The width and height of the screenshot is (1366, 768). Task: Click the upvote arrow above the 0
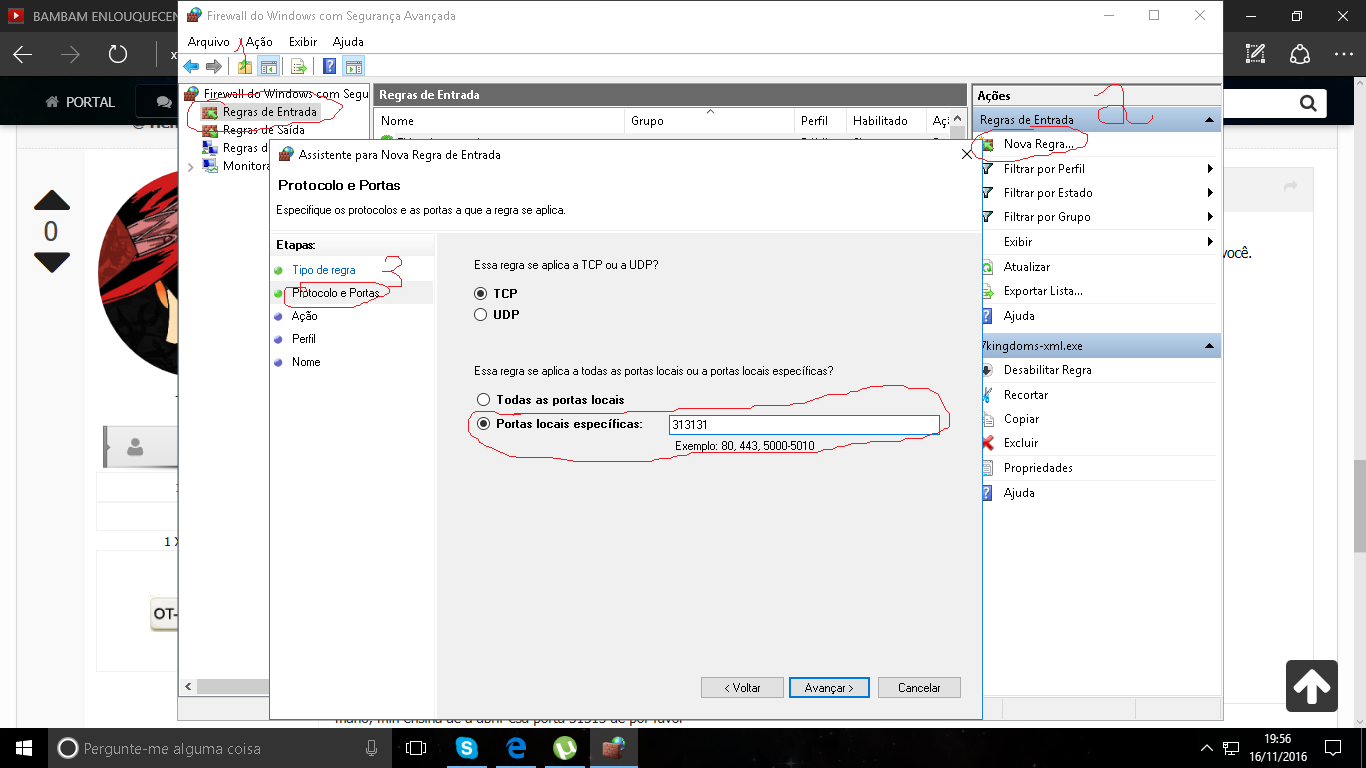tap(52, 200)
